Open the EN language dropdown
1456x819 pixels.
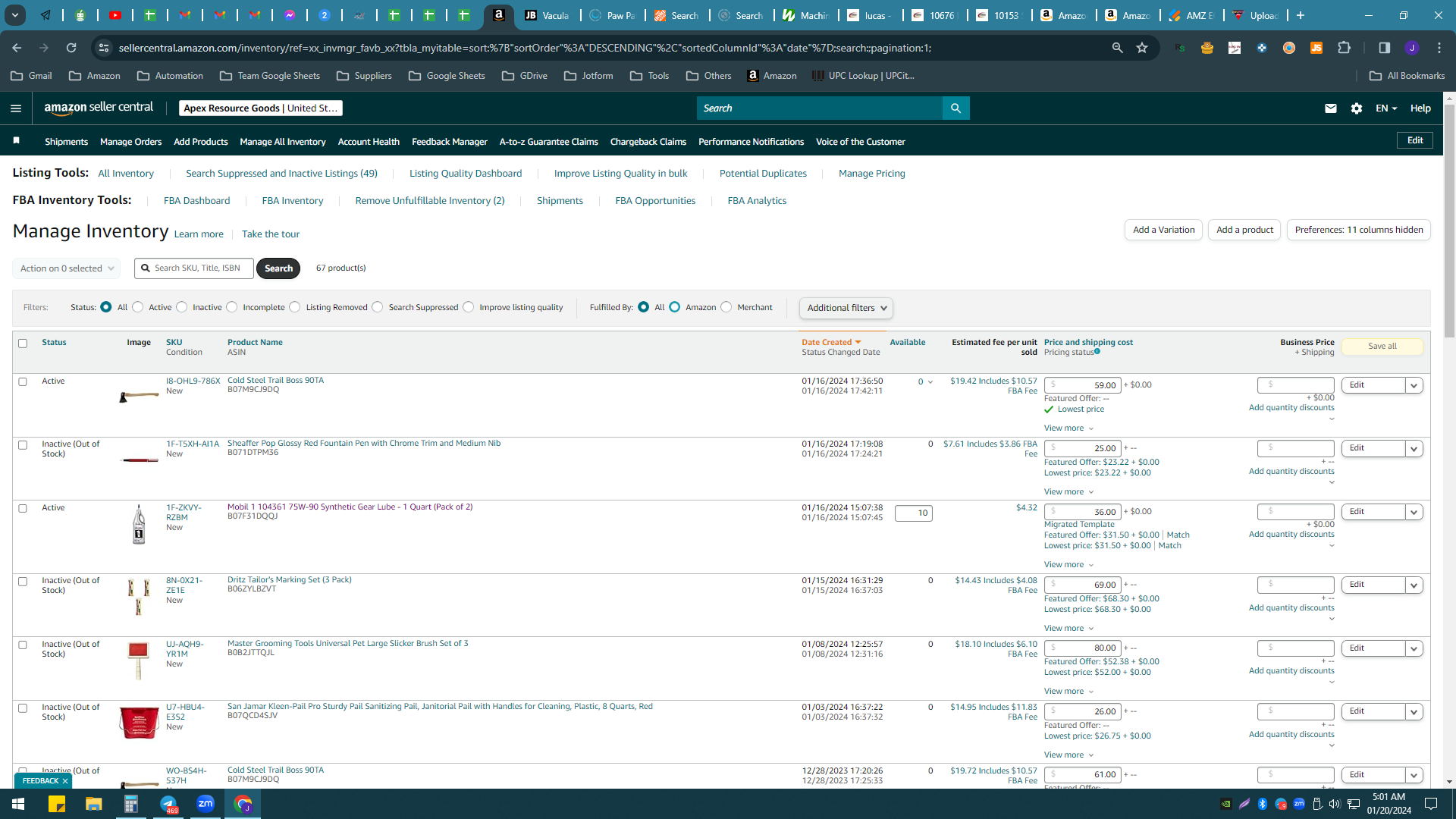(x=1385, y=108)
